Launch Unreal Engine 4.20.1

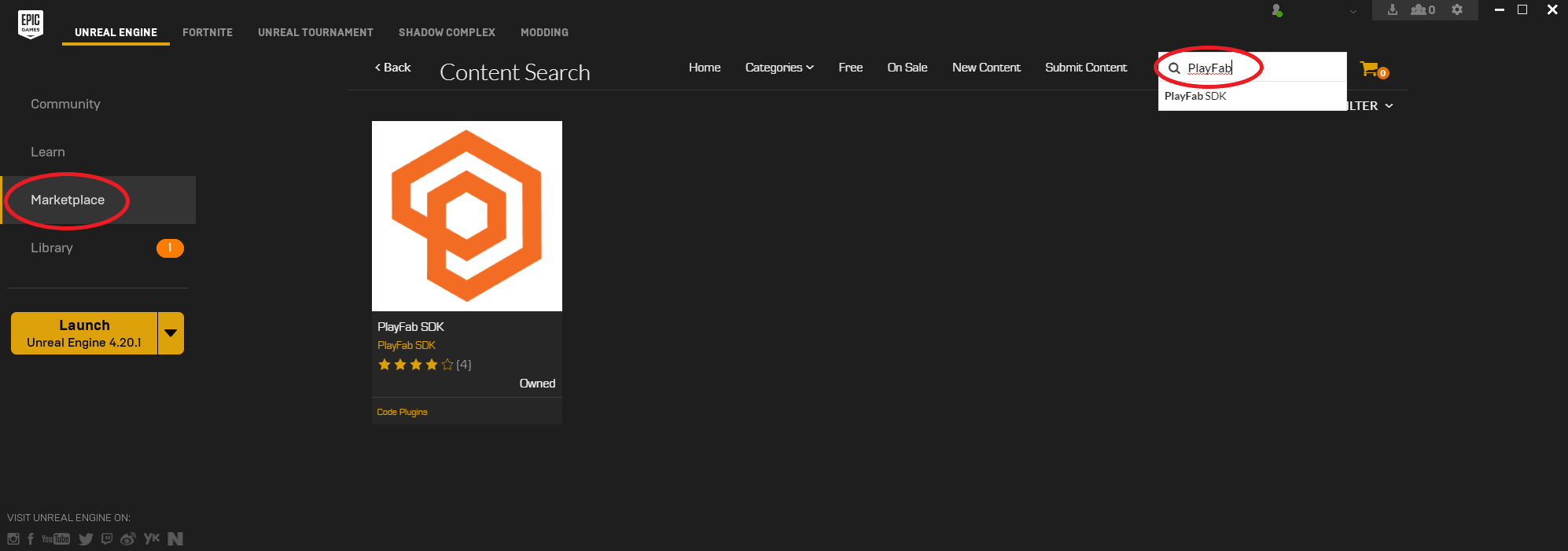tap(84, 333)
